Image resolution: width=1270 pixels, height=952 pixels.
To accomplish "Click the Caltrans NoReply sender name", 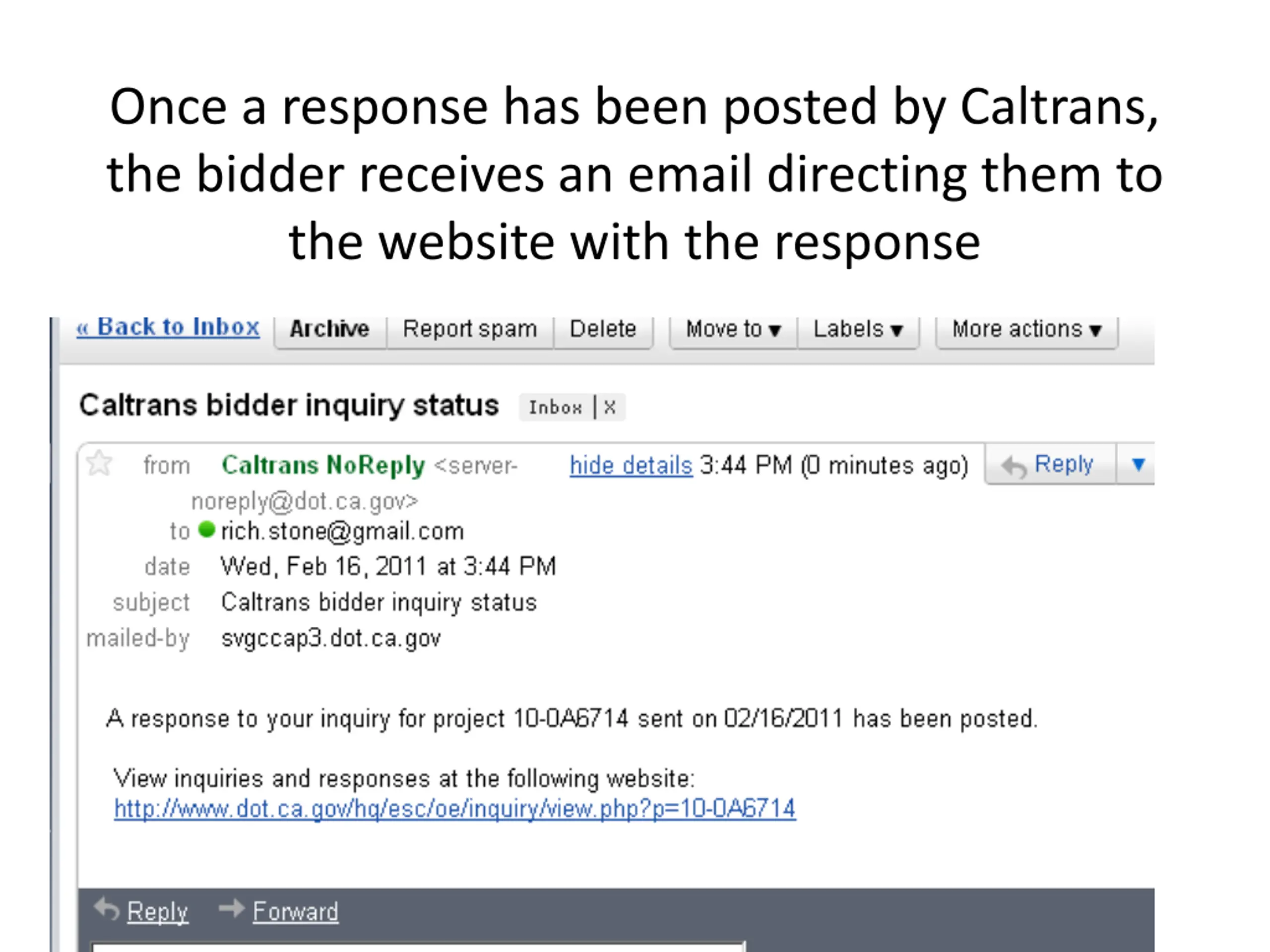I will pyautogui.click(x=323, y=466).
